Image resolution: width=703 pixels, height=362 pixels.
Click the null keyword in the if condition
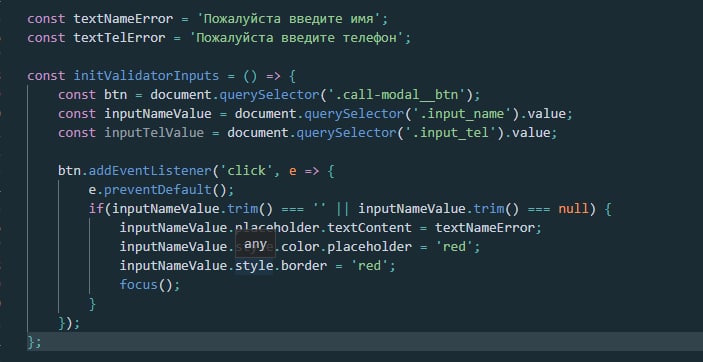pyautogui.click(x=573, y=209)
